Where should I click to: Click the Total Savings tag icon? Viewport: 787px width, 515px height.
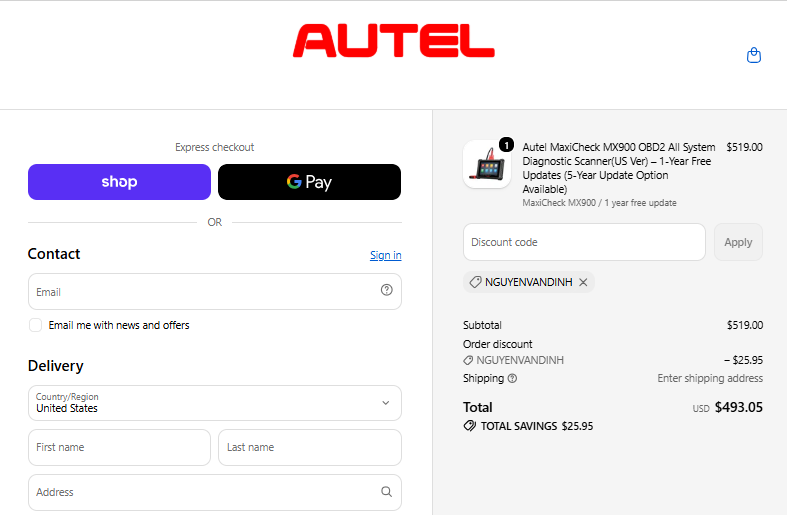point(469,426)
